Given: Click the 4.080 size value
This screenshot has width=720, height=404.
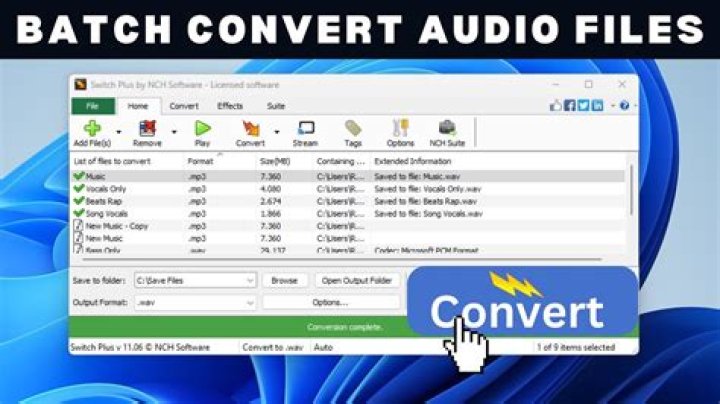Looking at the screenshot, I should pyautogui.click(x=270, y=189).
